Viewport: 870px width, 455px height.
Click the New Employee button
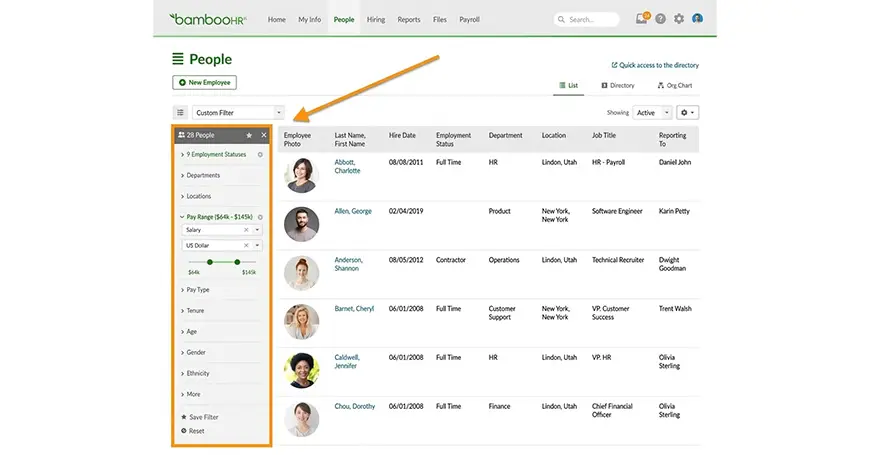[204, 82]
